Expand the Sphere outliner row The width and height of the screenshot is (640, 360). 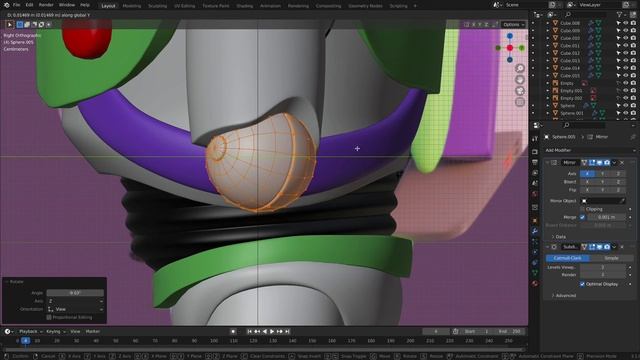pyautogui.click(x=548, y=106)
